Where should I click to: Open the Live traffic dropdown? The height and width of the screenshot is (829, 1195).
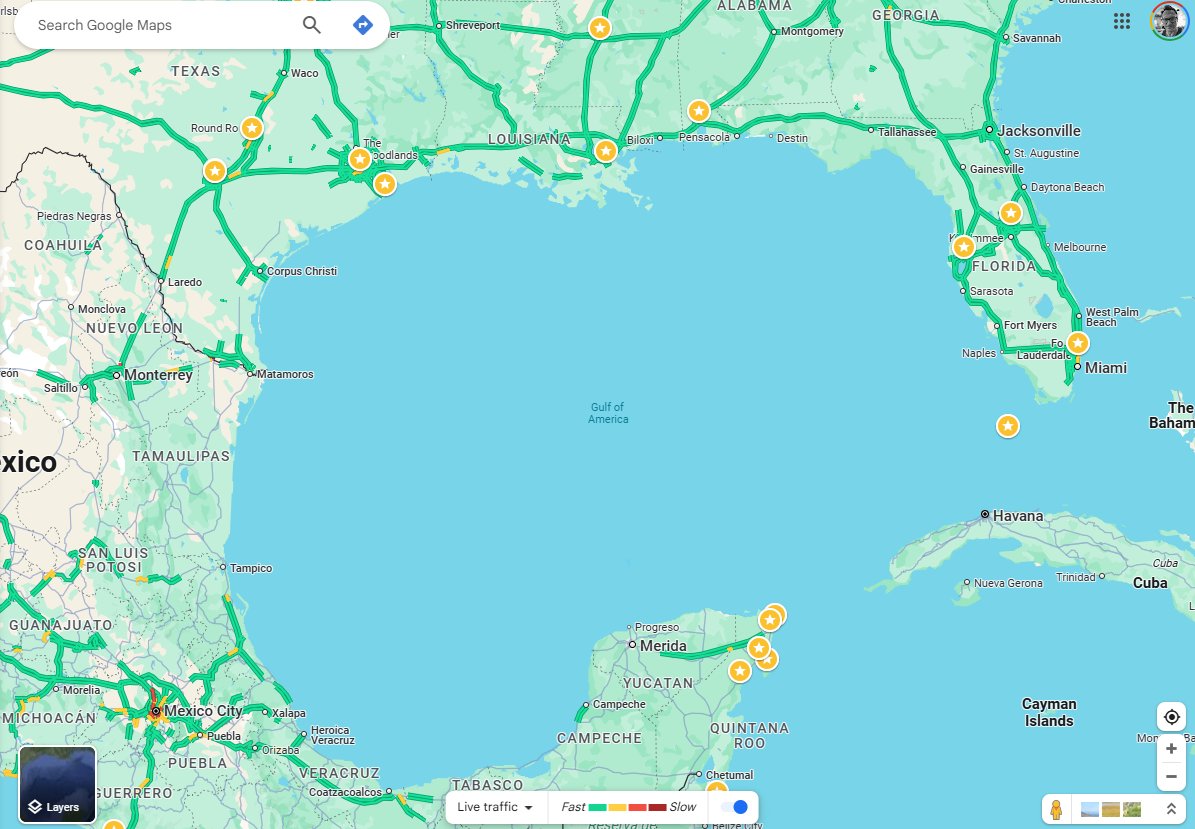click(495, 807)
